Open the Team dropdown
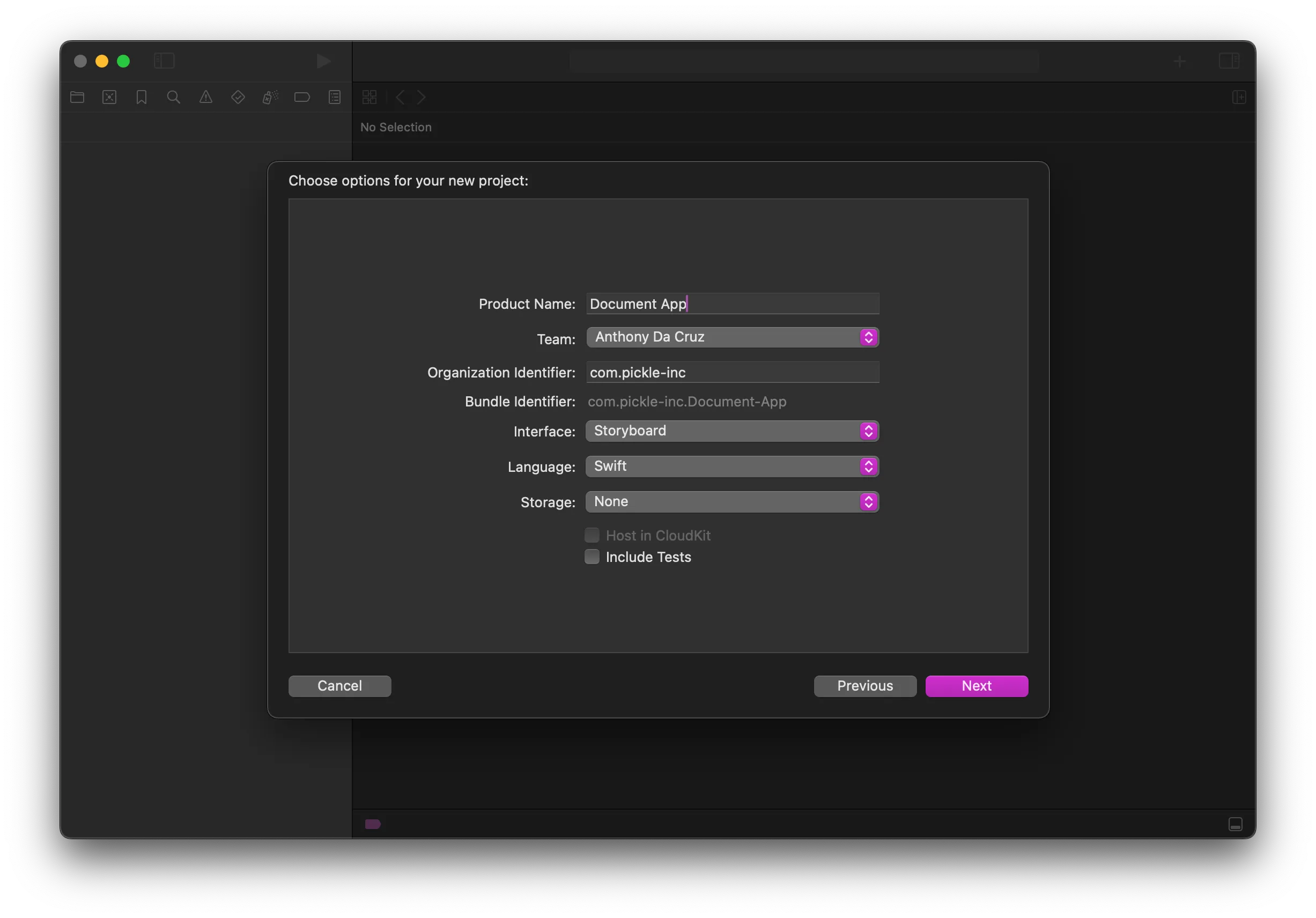1316x918 pixels. pos(732,337)
